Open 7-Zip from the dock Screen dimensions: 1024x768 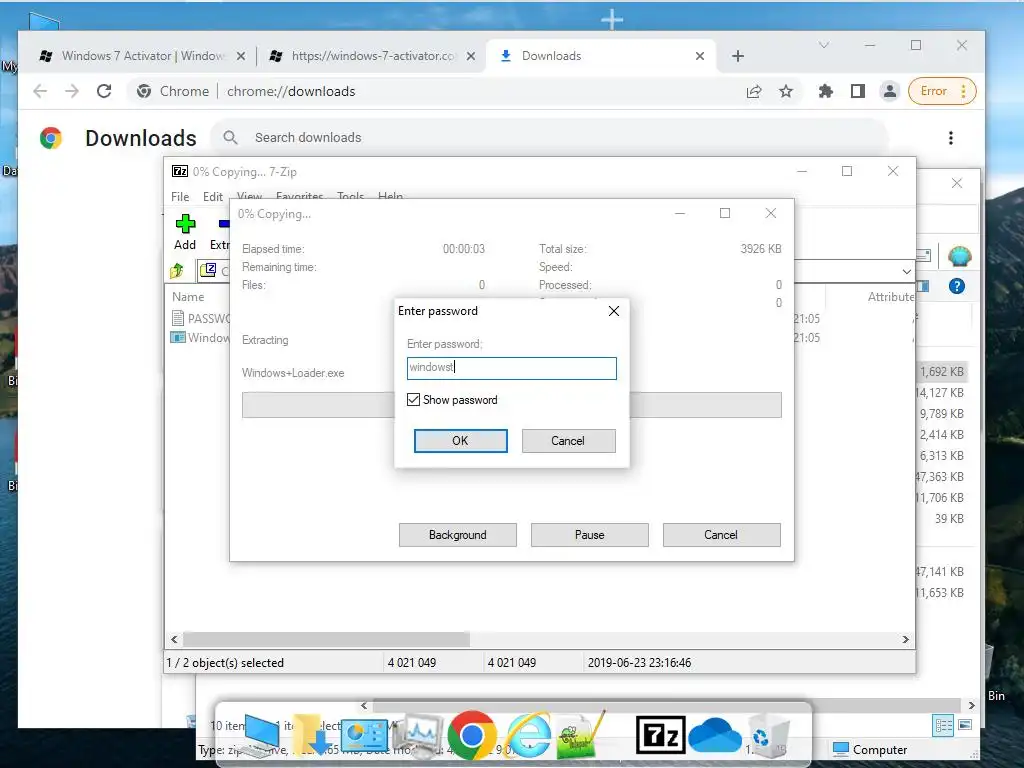660,735
